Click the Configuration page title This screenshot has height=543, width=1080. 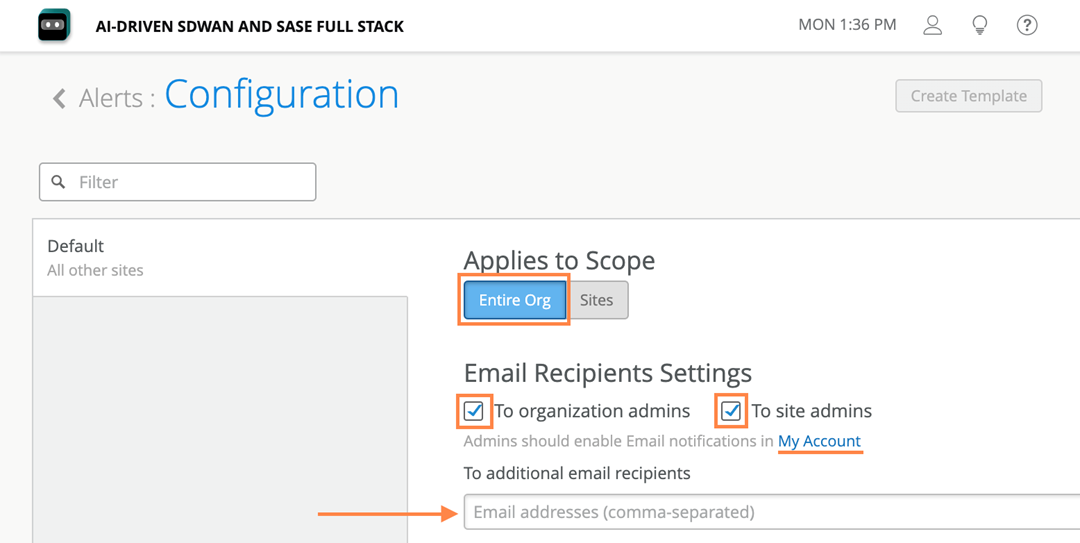[281, 95]
